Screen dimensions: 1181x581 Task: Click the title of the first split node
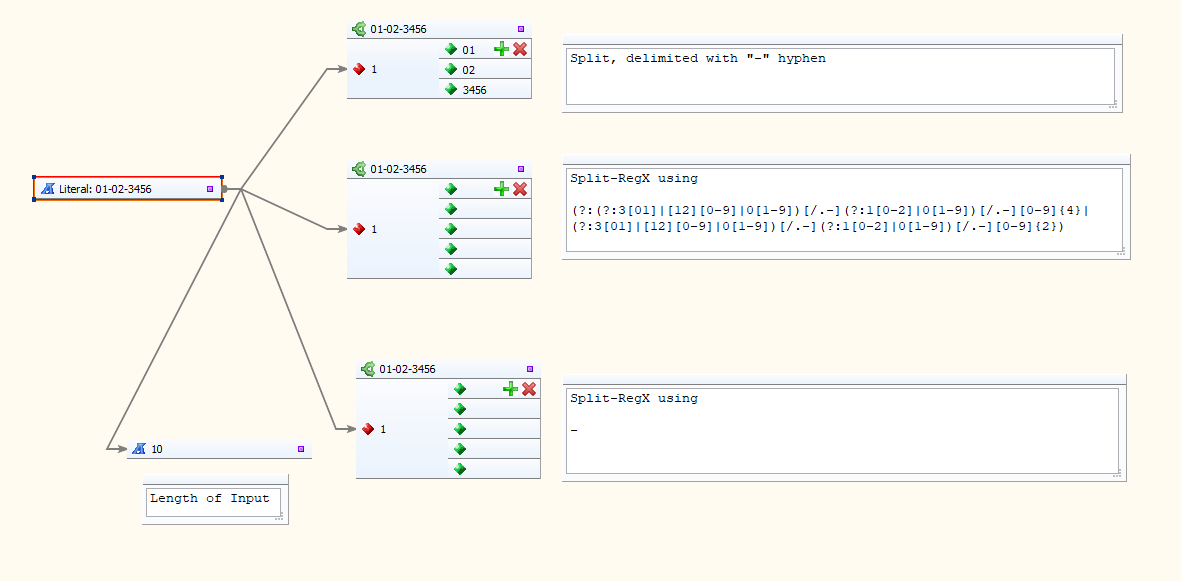click(398, 29)
